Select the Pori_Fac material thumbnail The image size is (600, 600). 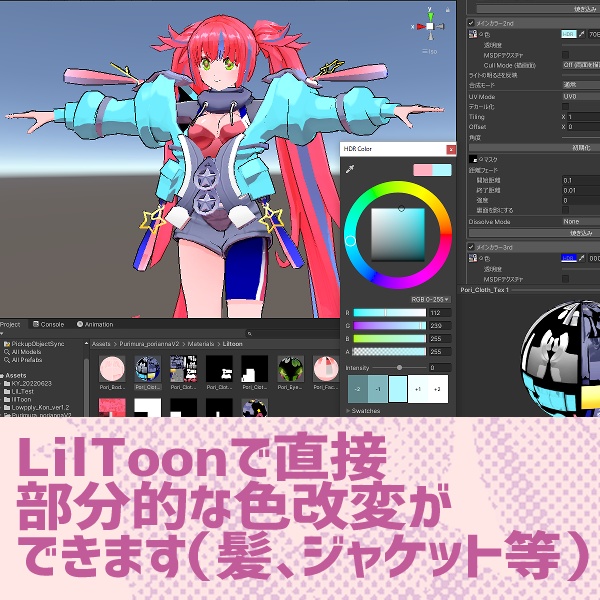pos(326,369)
